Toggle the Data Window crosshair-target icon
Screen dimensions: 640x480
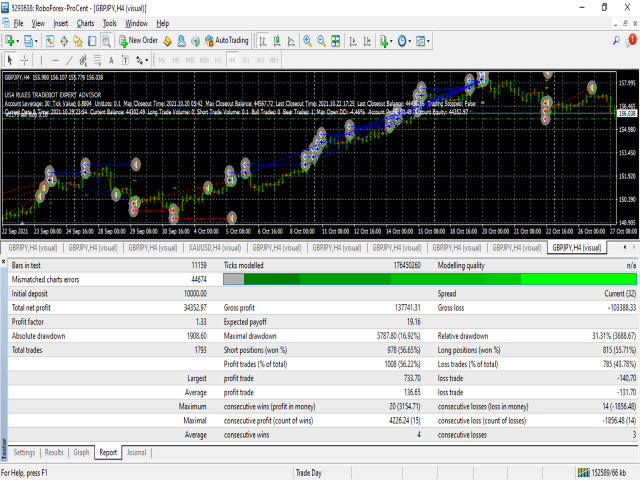pyautogui.click(x=64, y=41)
